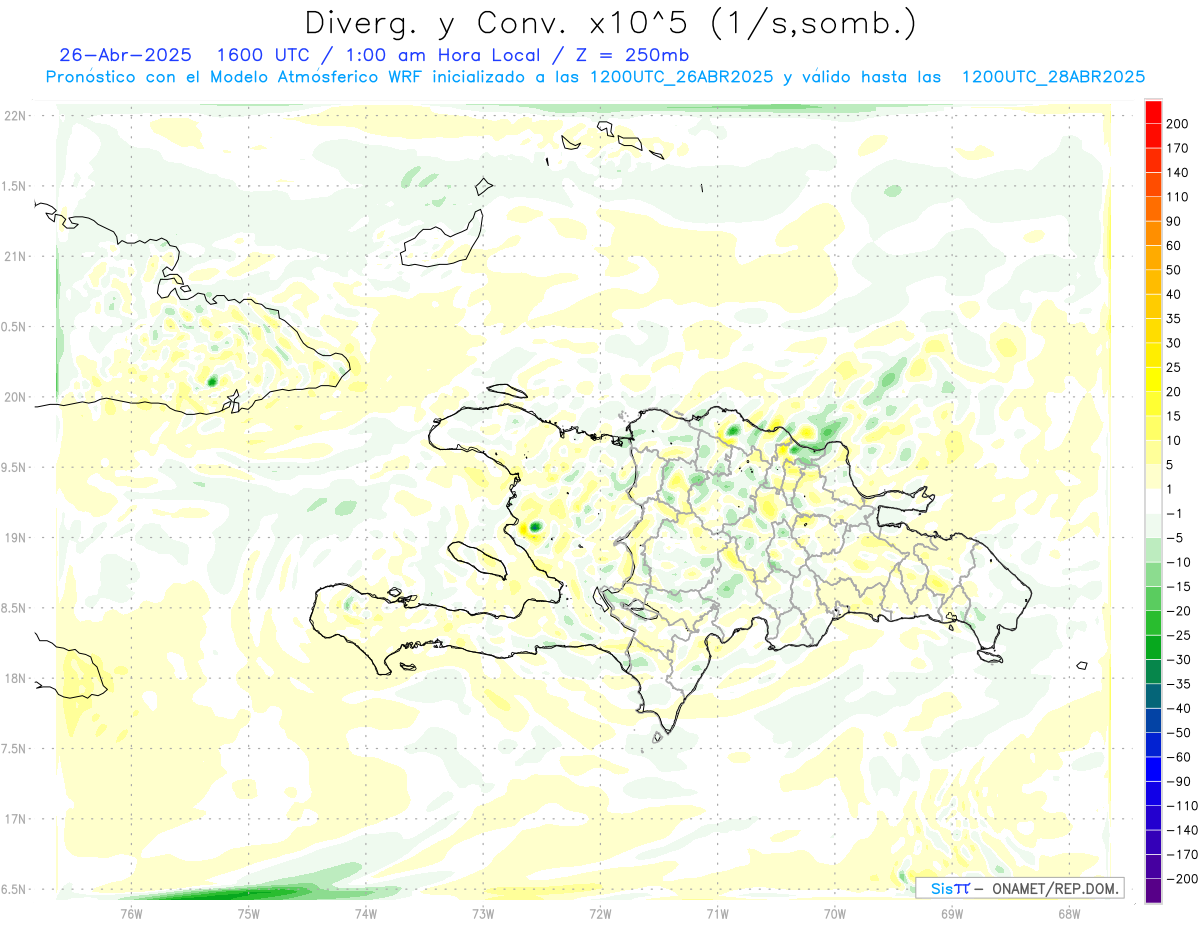Image resolution: width=1200 pixels, height=927 pixels.
Task: Click the '68W' longitude label
Action: 1069,913
